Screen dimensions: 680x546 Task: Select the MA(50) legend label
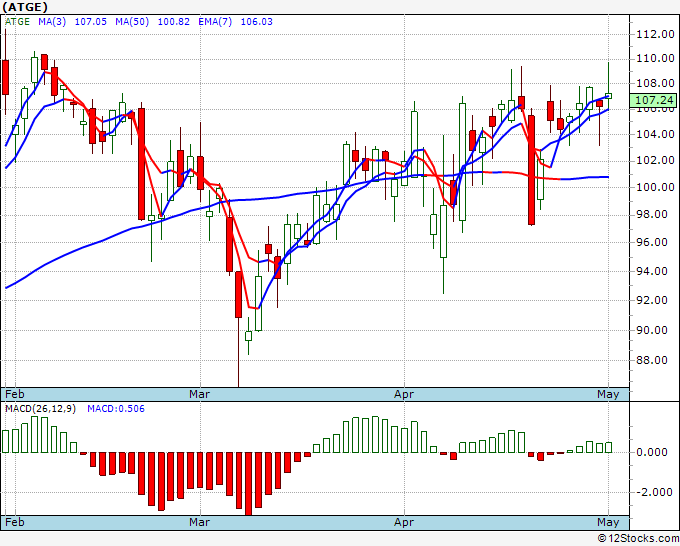(x=132, y=21)
